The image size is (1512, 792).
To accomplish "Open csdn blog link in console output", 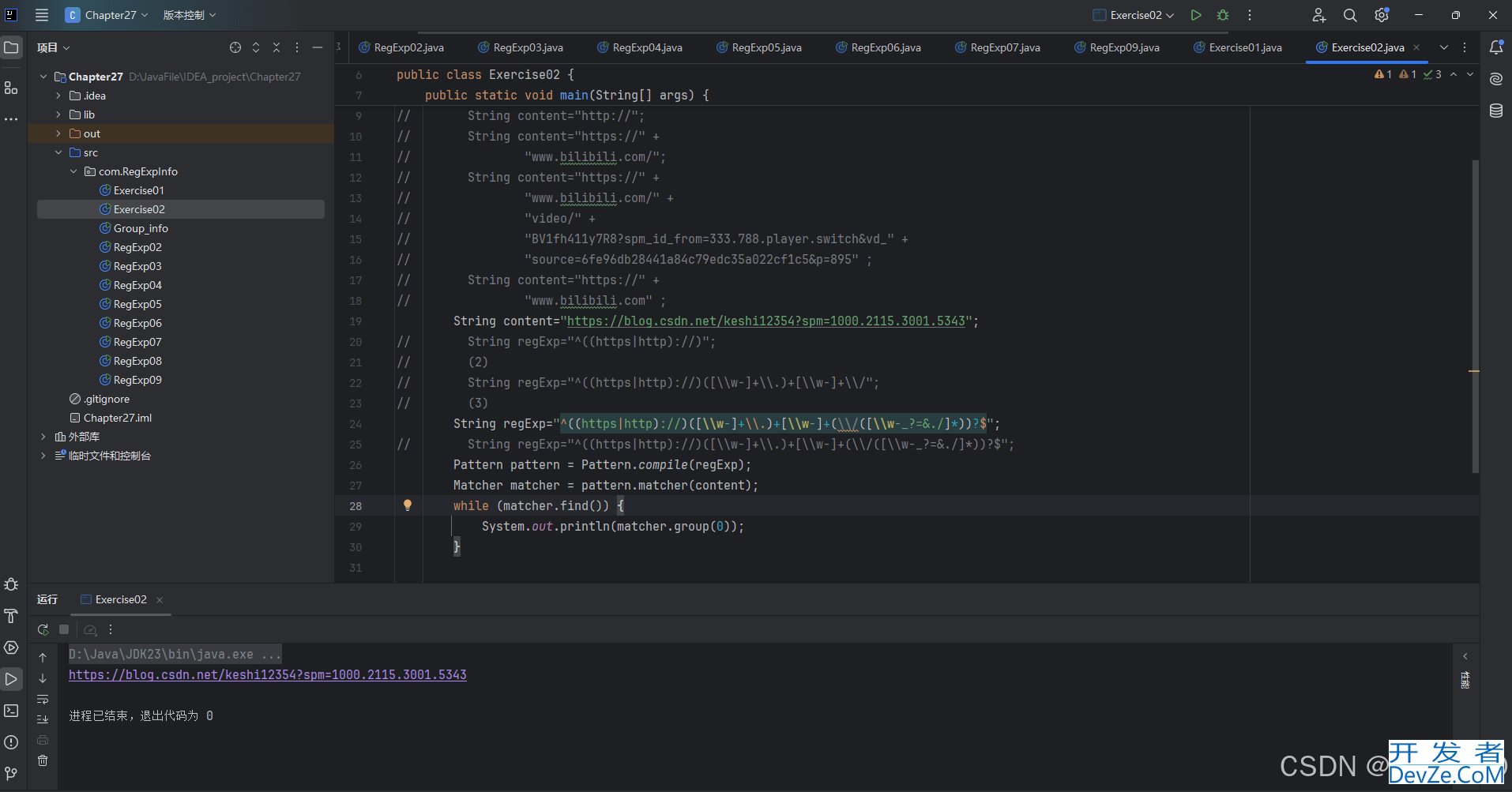I will [x=268, y=674].
